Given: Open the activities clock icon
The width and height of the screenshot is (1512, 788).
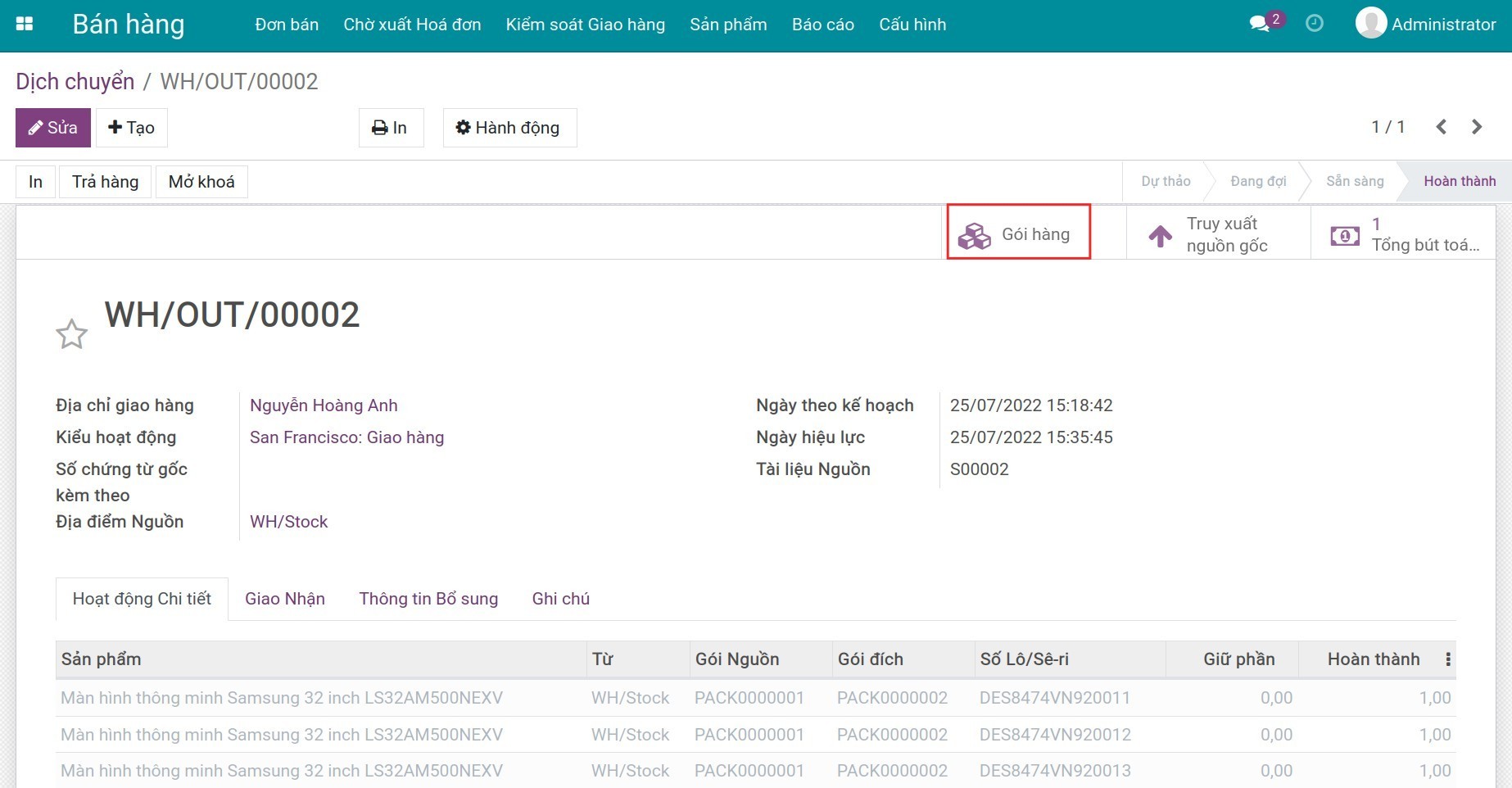Looking at the screenshot, I should 1315,24.
